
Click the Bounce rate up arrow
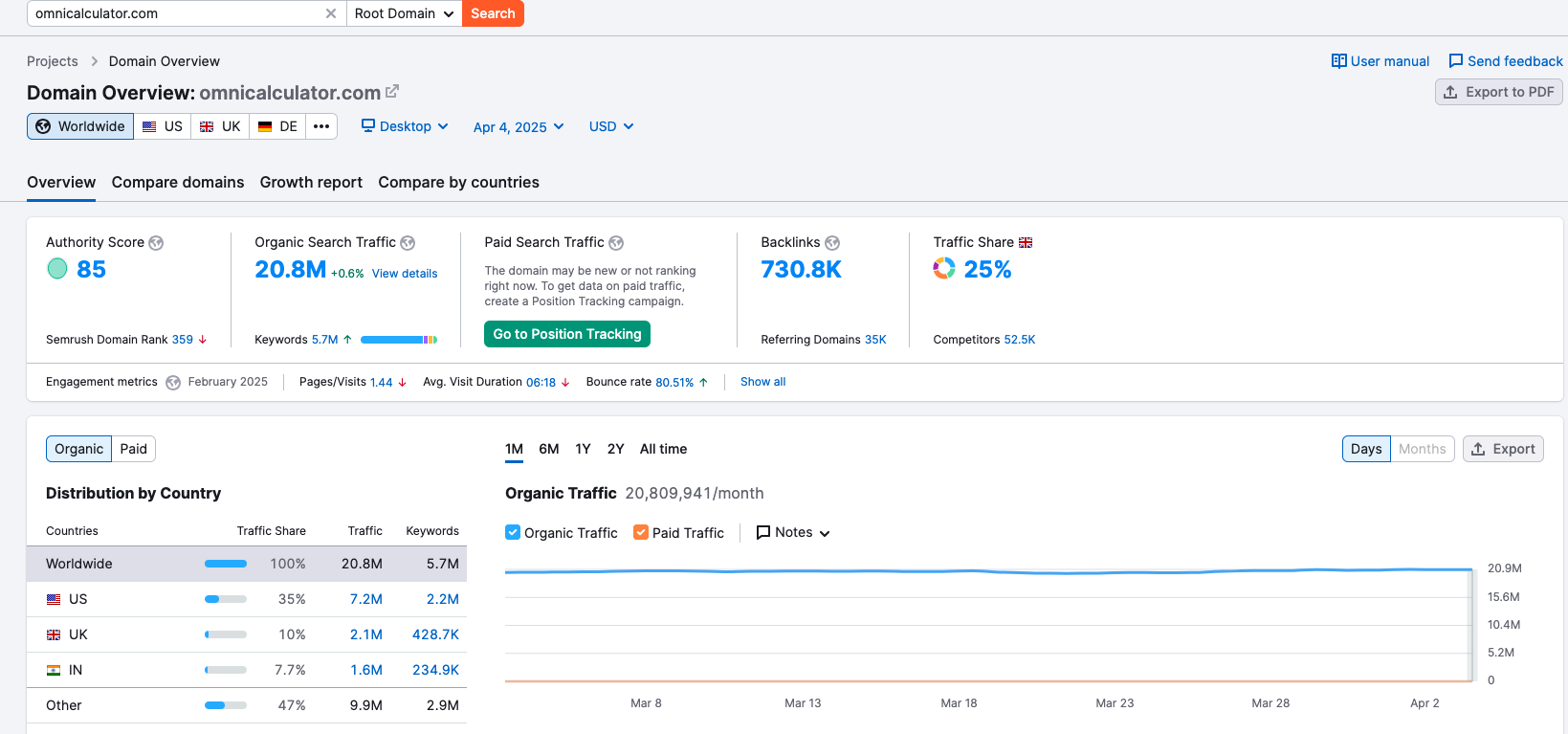[703, 382]
